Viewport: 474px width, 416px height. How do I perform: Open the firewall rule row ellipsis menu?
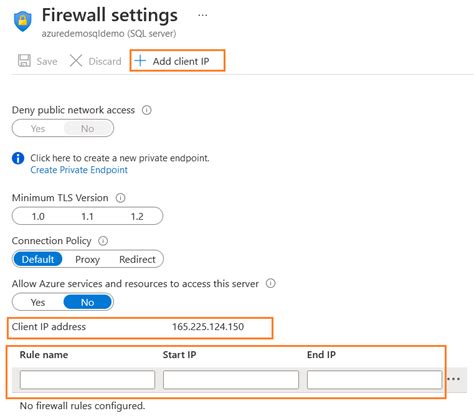[454, 379]
